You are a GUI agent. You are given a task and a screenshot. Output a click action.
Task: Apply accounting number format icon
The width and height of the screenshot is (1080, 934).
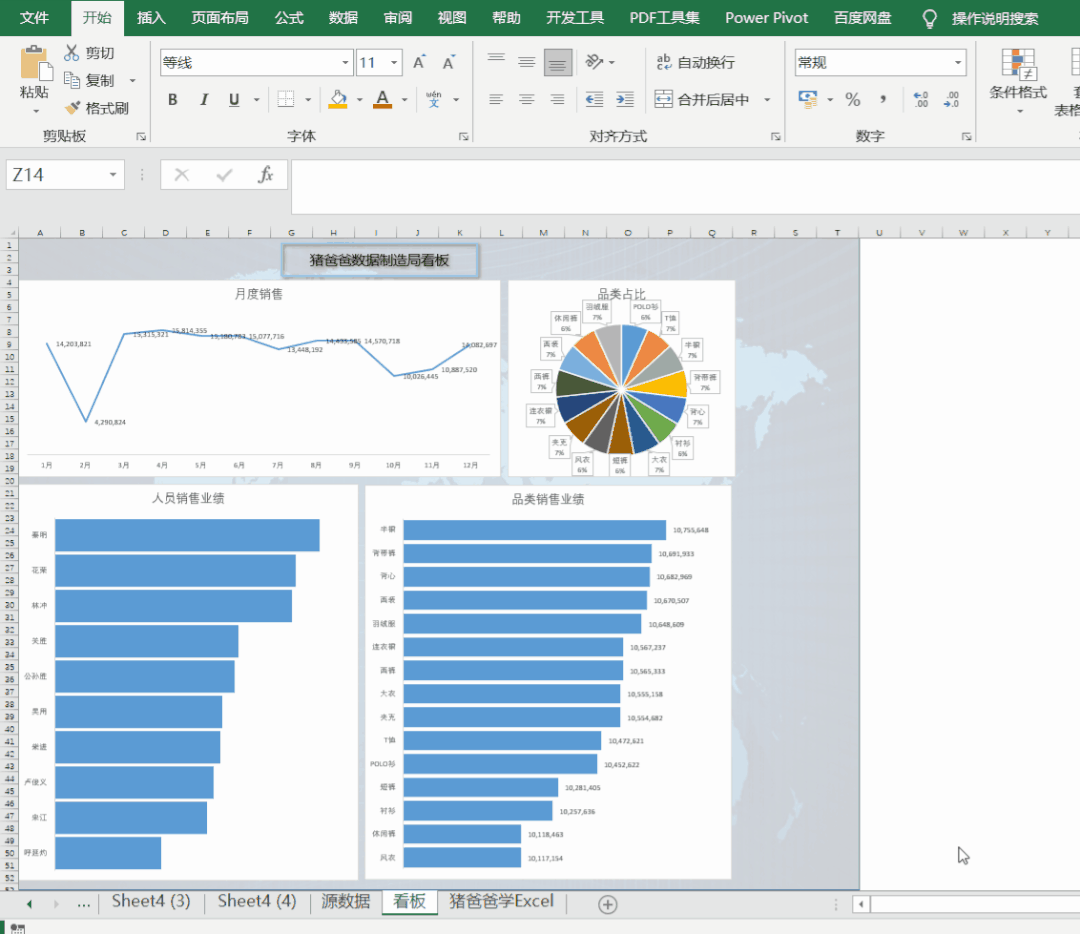tap(808, 99)
